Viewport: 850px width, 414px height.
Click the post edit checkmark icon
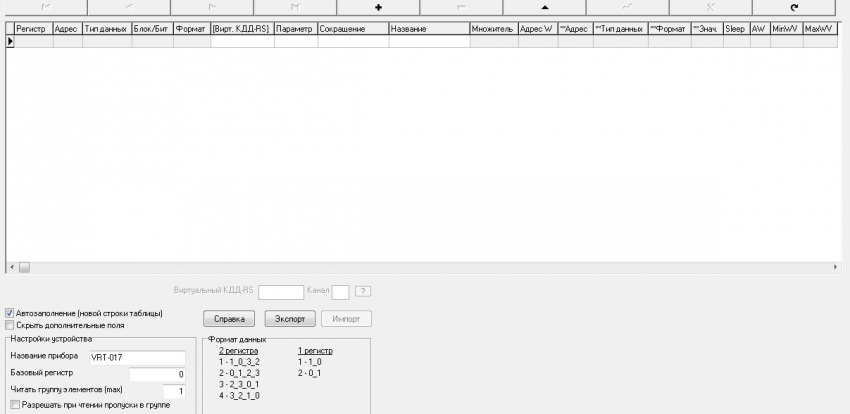[x=627, y=7]
